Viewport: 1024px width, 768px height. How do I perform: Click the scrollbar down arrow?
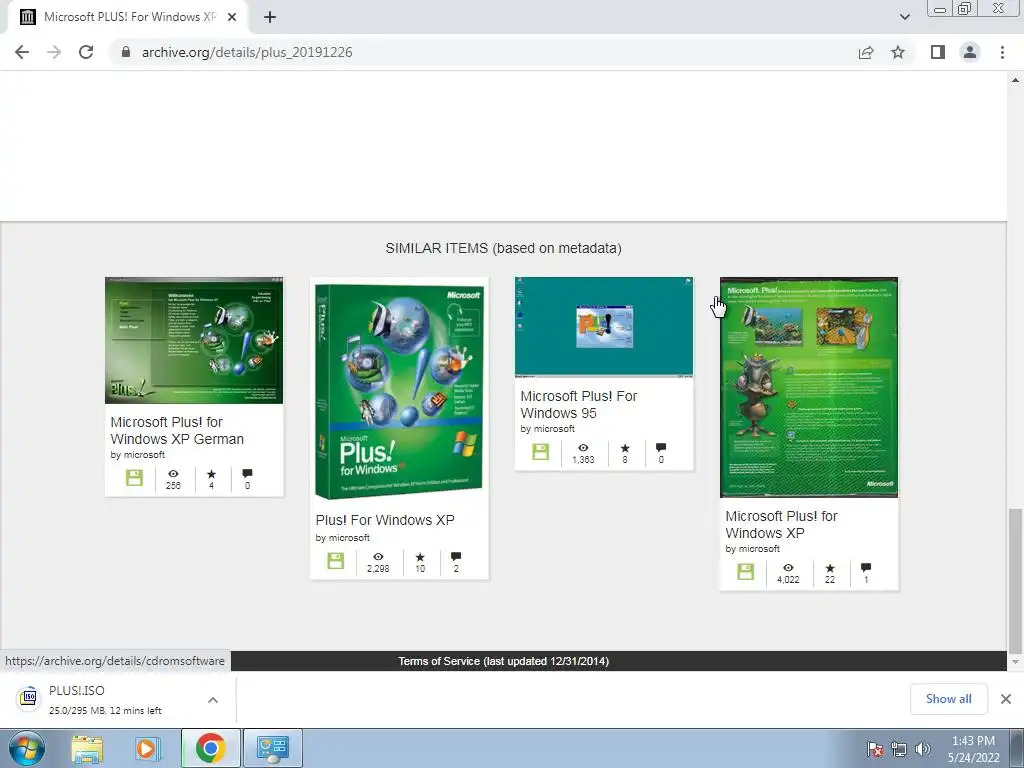pyautogui.click(x=1015, y=662)
